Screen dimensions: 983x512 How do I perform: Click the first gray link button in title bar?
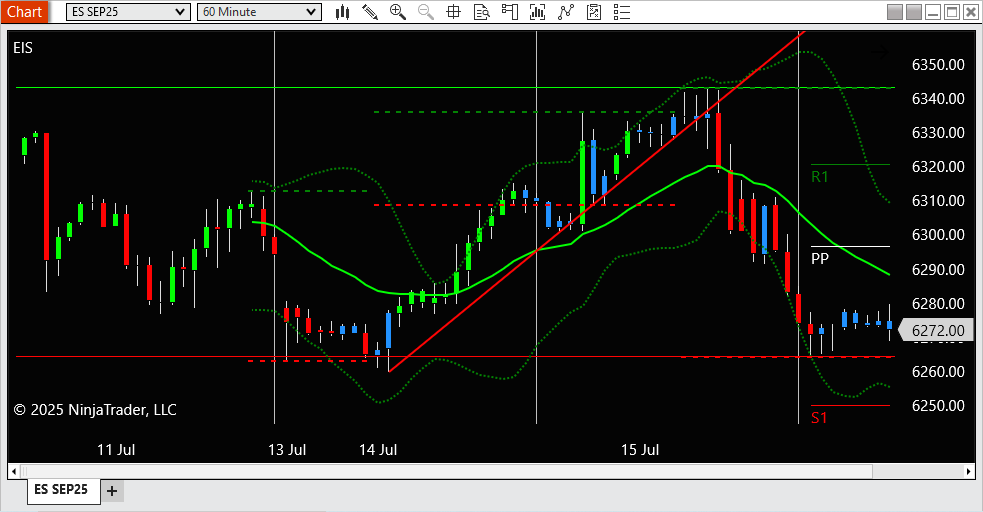point(895,12)
